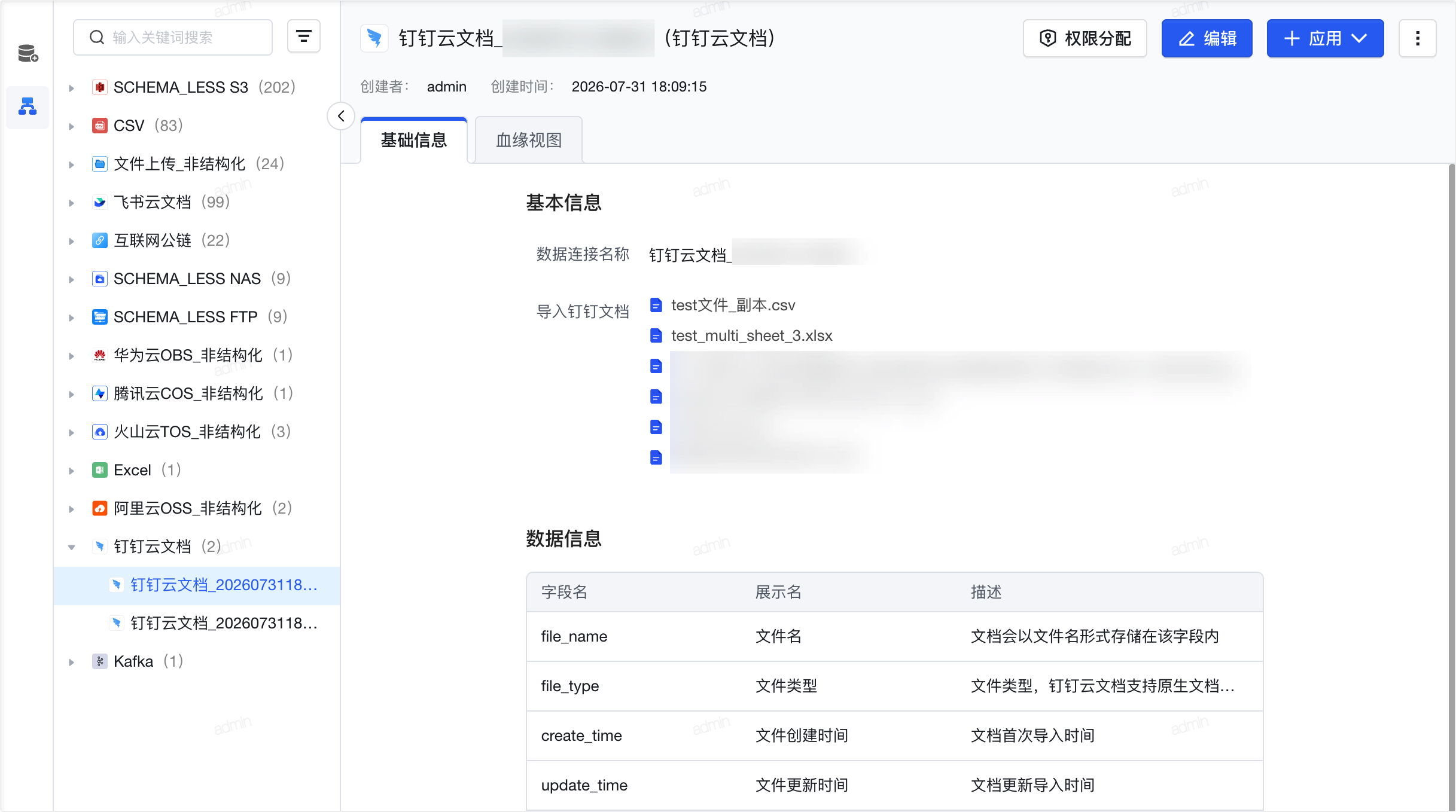Select the 基础信息 tab
This screenshot has width=1456, height=812.
(x=414, y=140)
